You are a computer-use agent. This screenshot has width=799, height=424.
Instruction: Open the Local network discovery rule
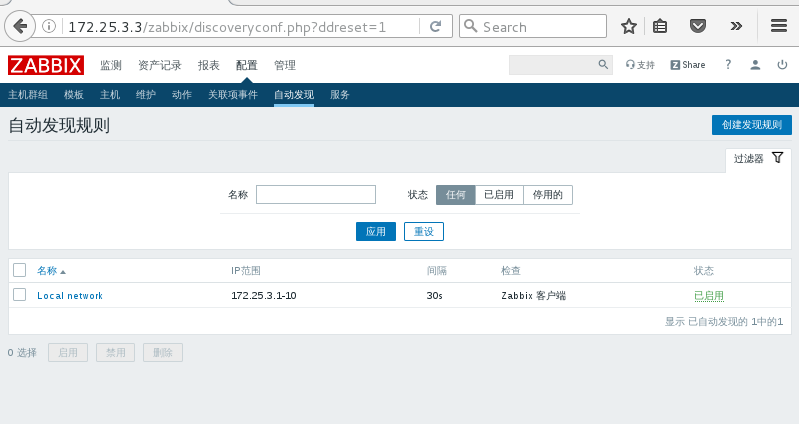(70, 296)
